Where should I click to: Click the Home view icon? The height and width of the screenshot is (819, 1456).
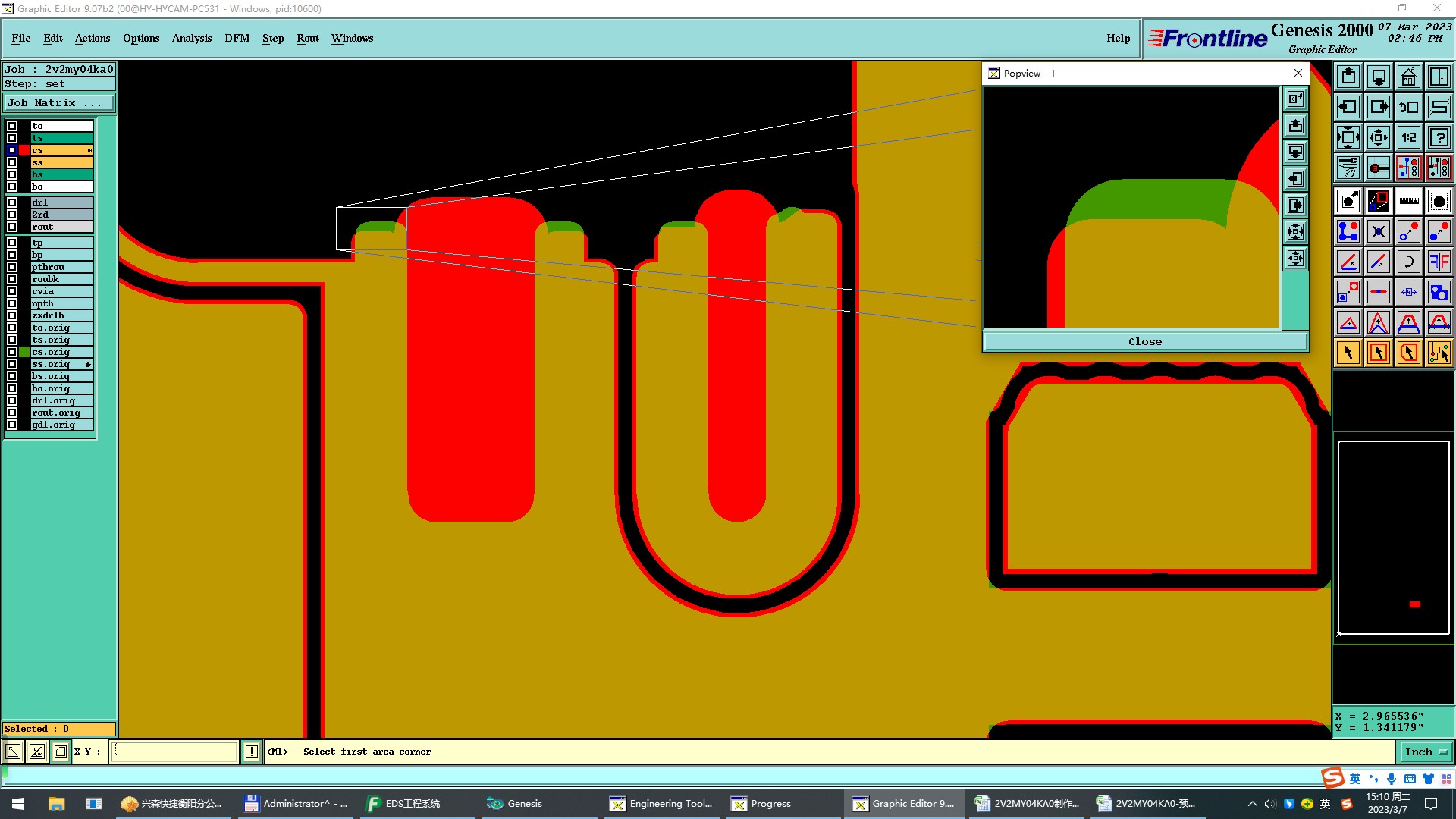click(x=1408, y=77)
